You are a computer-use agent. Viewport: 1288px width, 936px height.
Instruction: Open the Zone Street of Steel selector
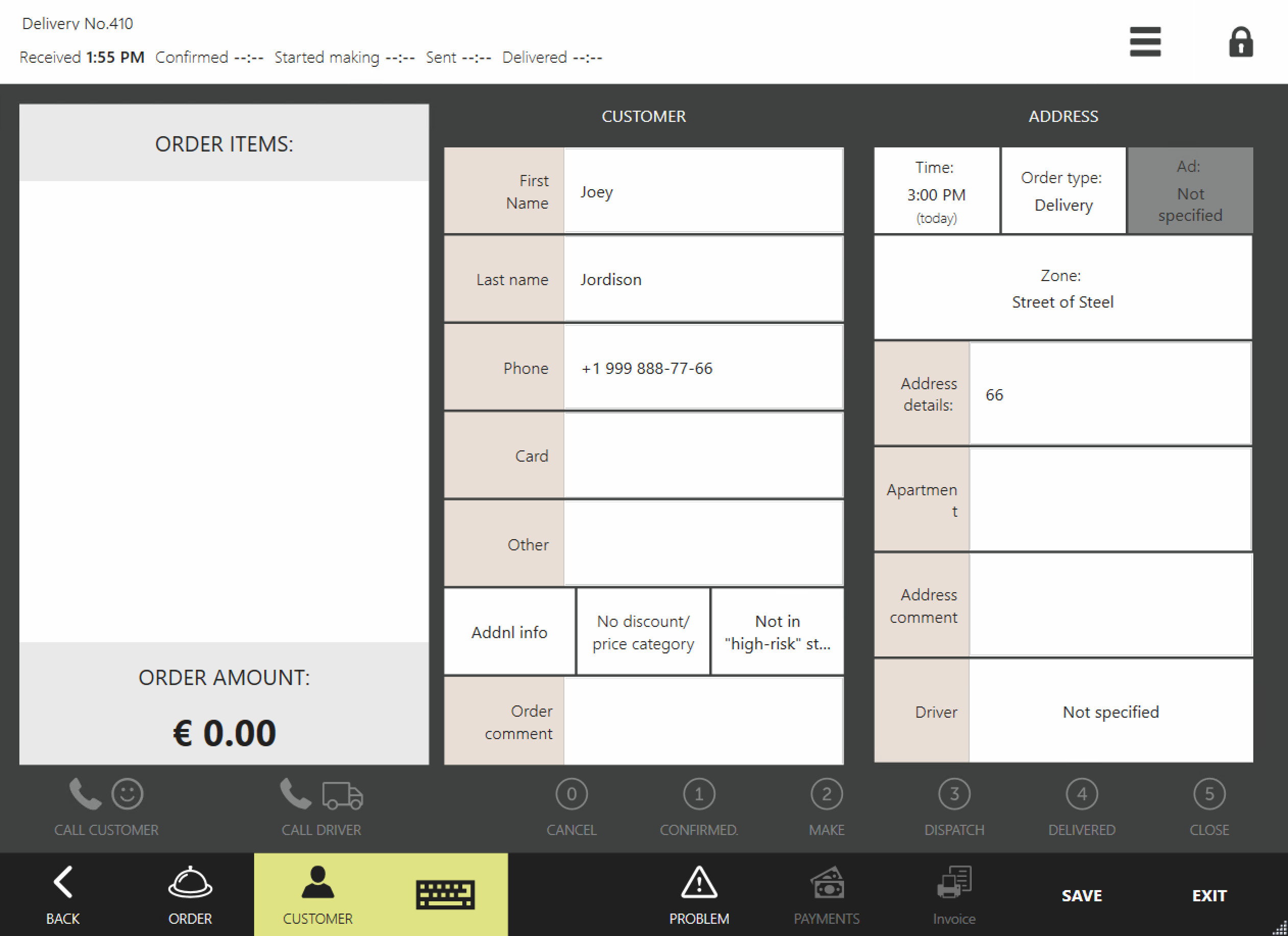tap(1062, 288)
